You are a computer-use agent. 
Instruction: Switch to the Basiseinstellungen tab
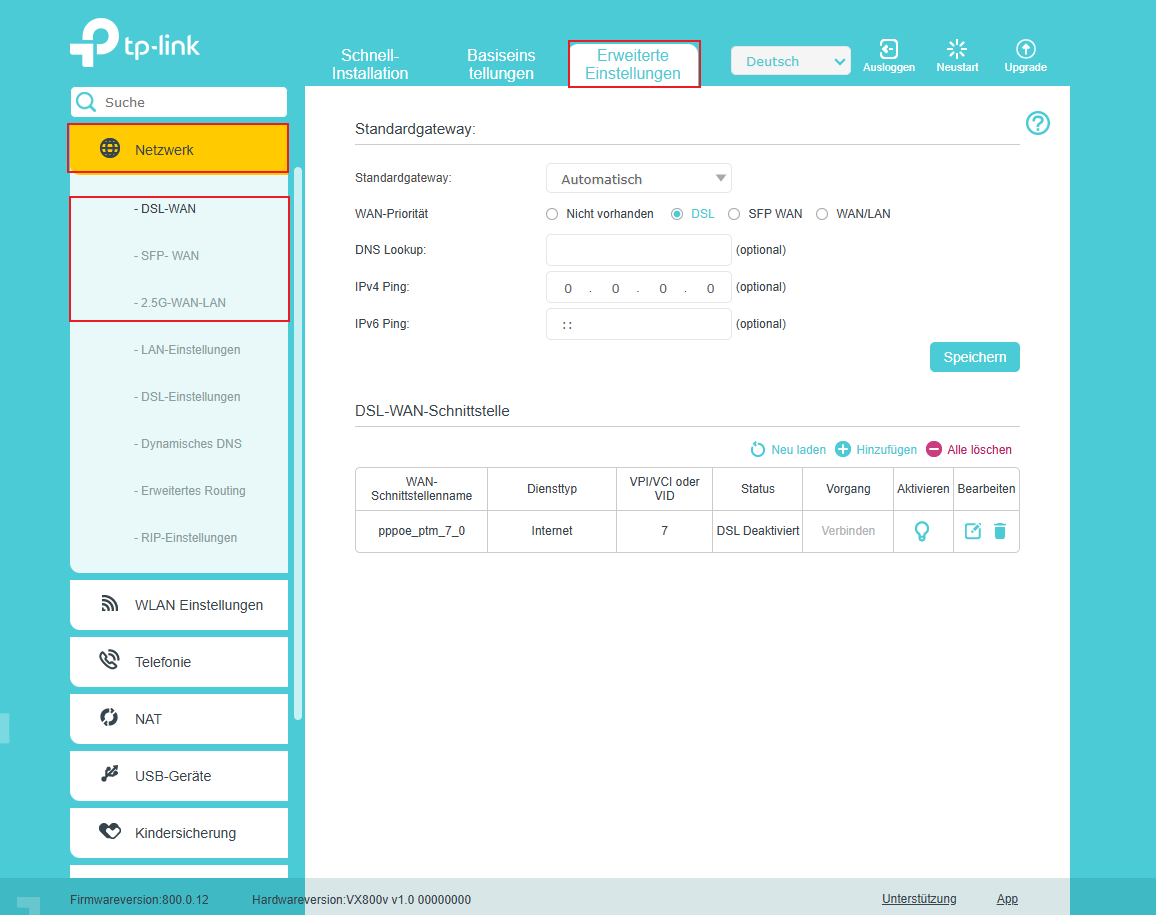[x=501, y=64]
